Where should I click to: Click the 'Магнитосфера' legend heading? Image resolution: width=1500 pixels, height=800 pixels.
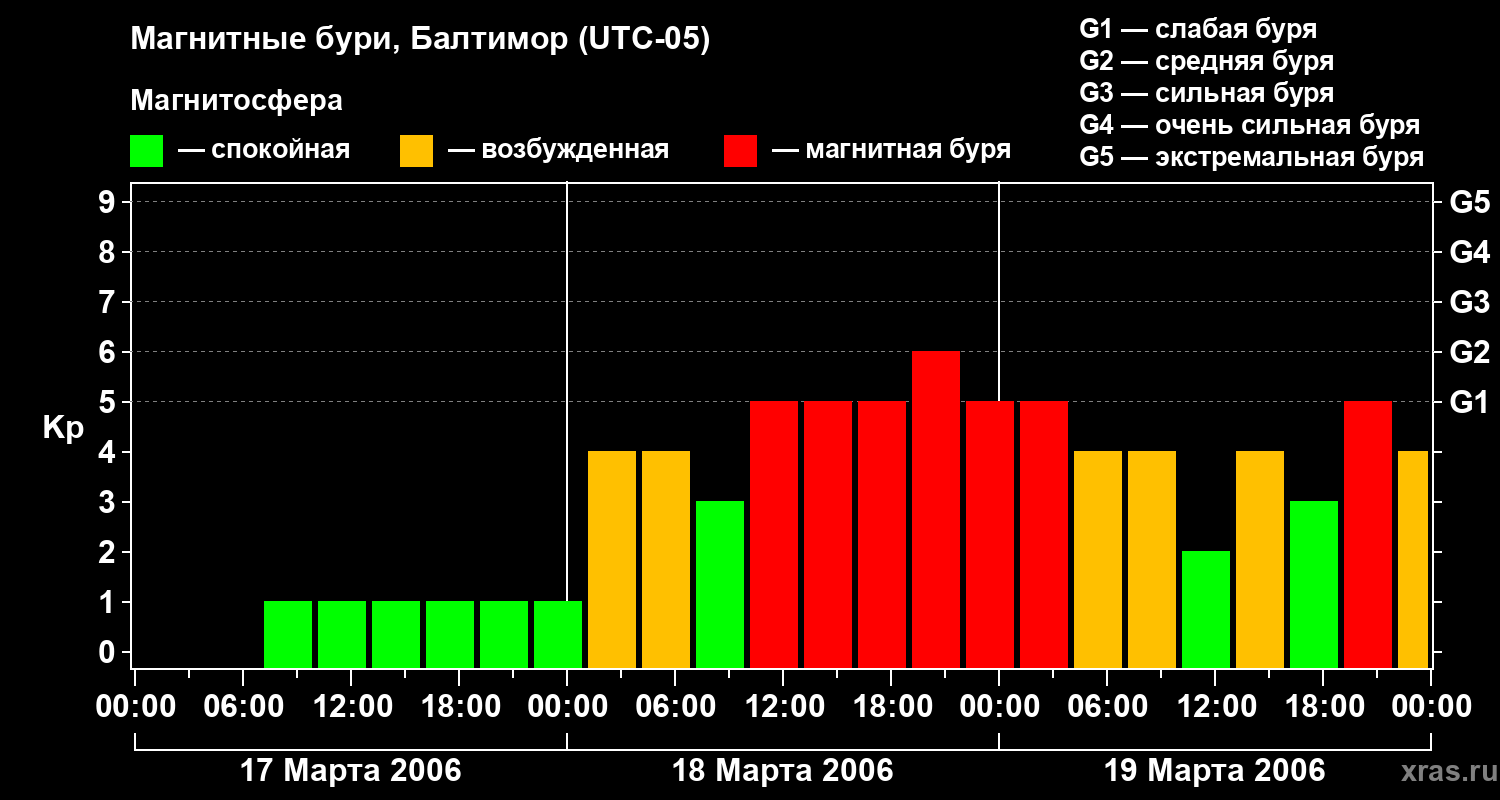coord(236,101)
